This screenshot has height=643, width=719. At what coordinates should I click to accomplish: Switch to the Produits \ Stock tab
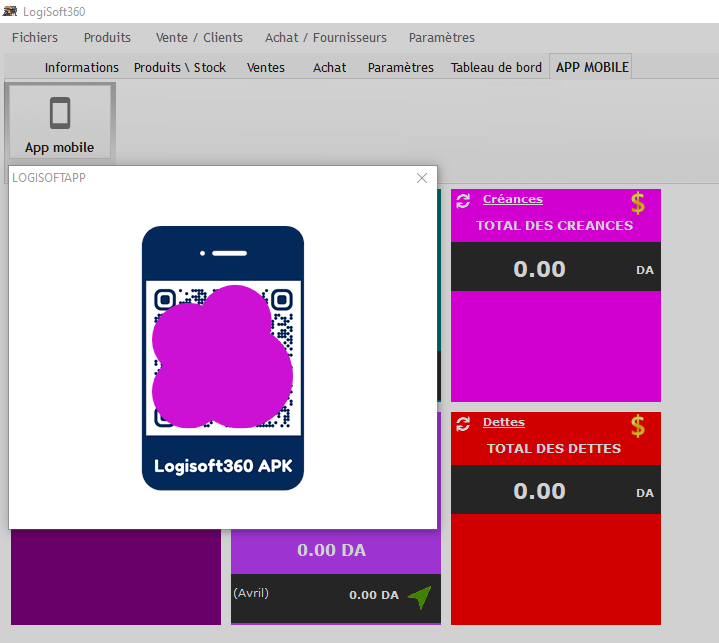click(x=180, y=68)
